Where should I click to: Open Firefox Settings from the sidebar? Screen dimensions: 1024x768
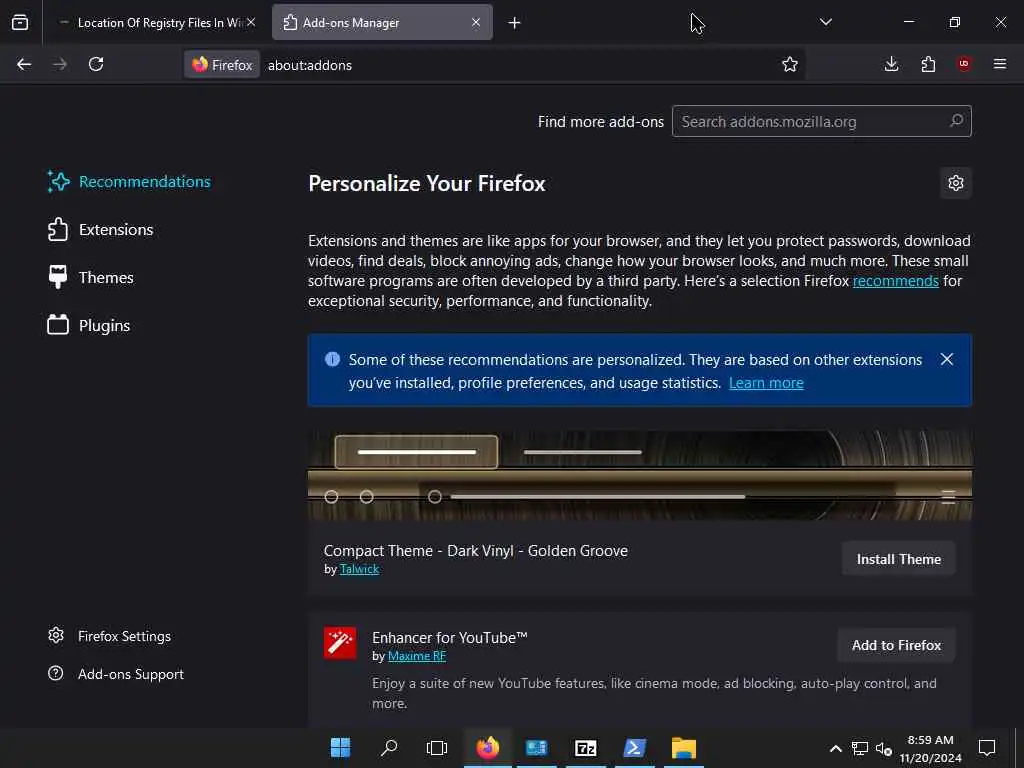click(109, 636)
